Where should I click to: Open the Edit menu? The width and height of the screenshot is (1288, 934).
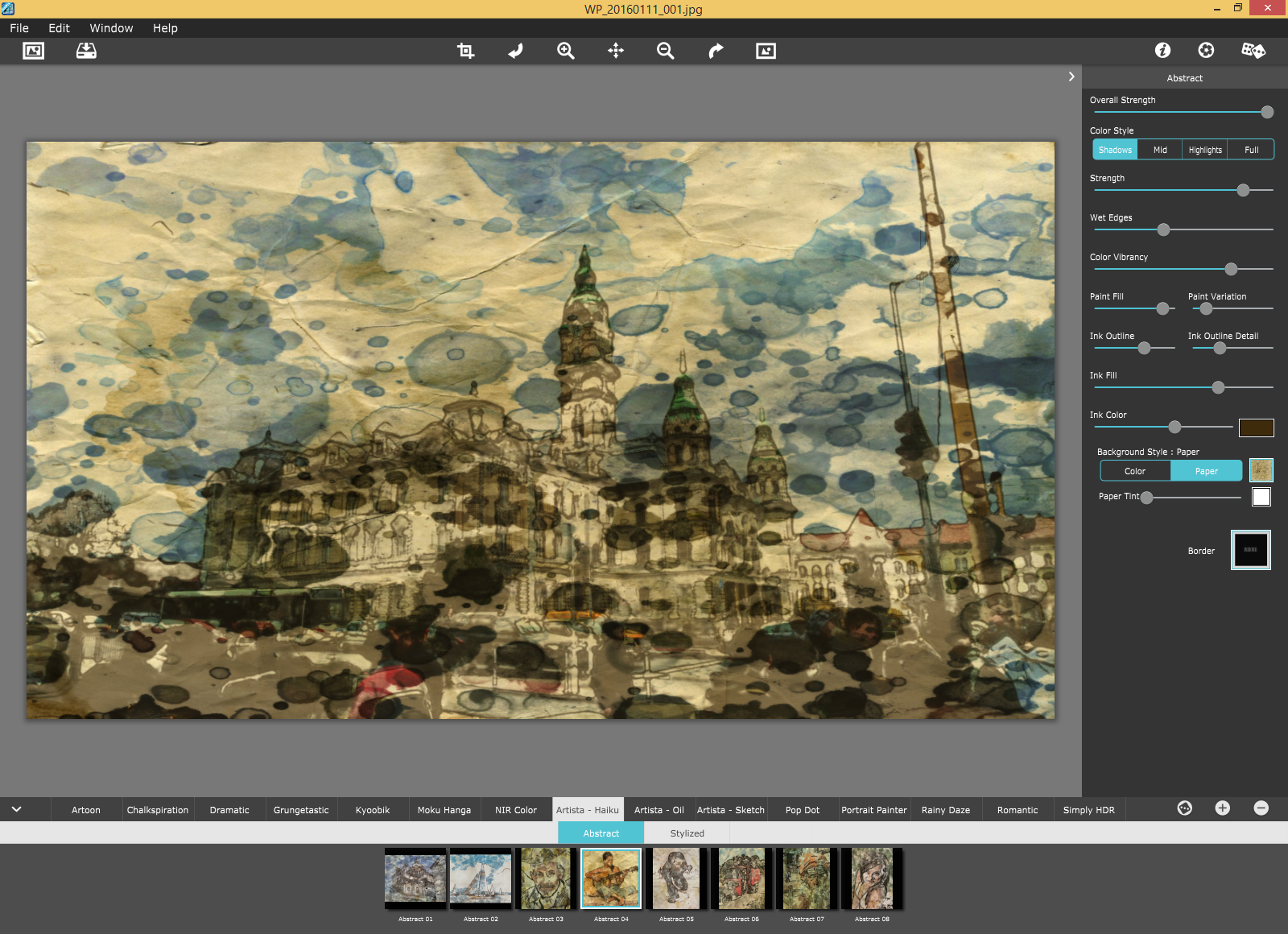(x=59, y=28)
